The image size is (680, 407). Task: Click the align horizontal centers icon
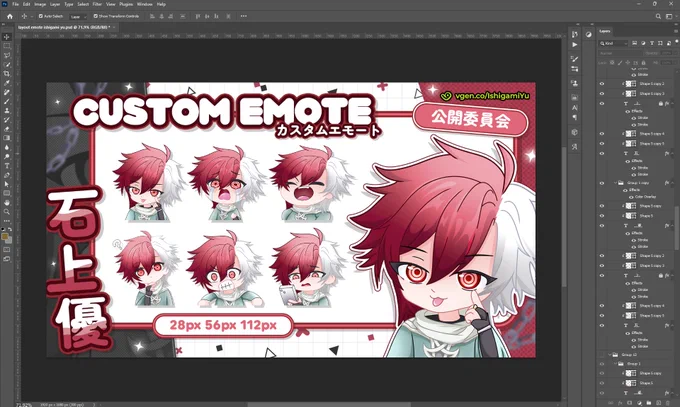click(x=161, y=16)
